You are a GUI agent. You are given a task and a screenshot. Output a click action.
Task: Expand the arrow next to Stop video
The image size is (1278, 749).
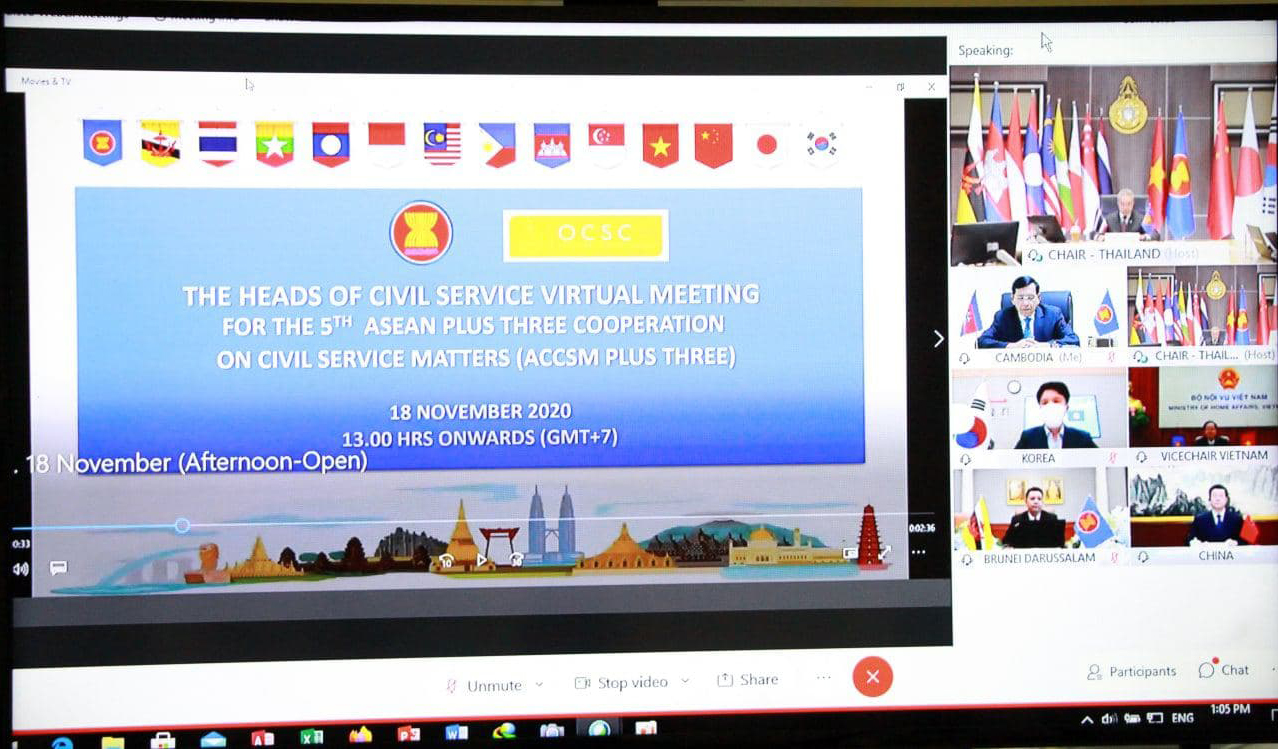click(685, 682)
